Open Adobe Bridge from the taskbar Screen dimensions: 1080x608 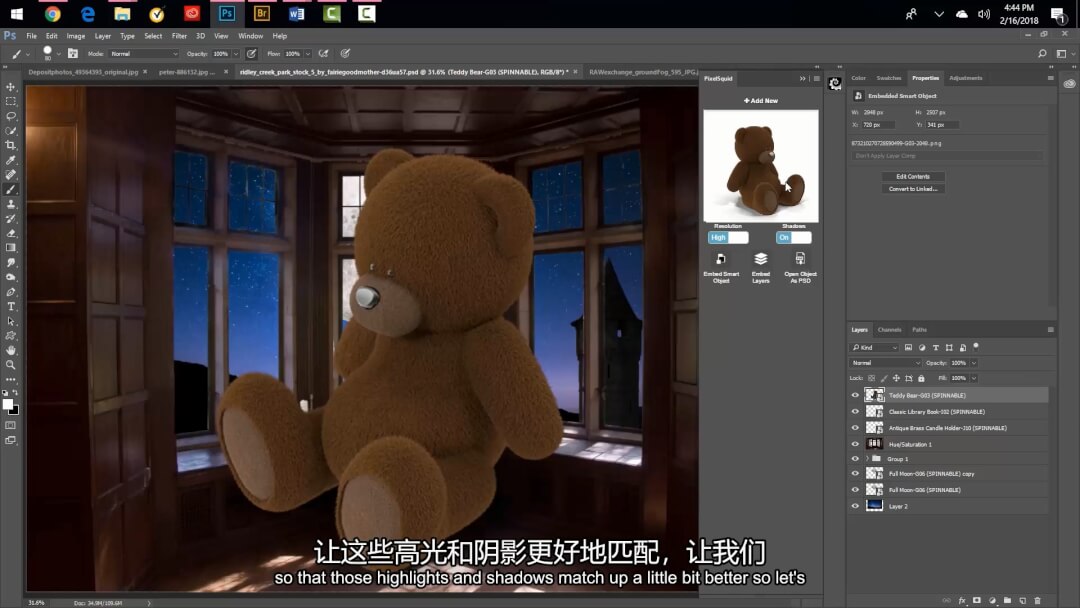[262, 13]
